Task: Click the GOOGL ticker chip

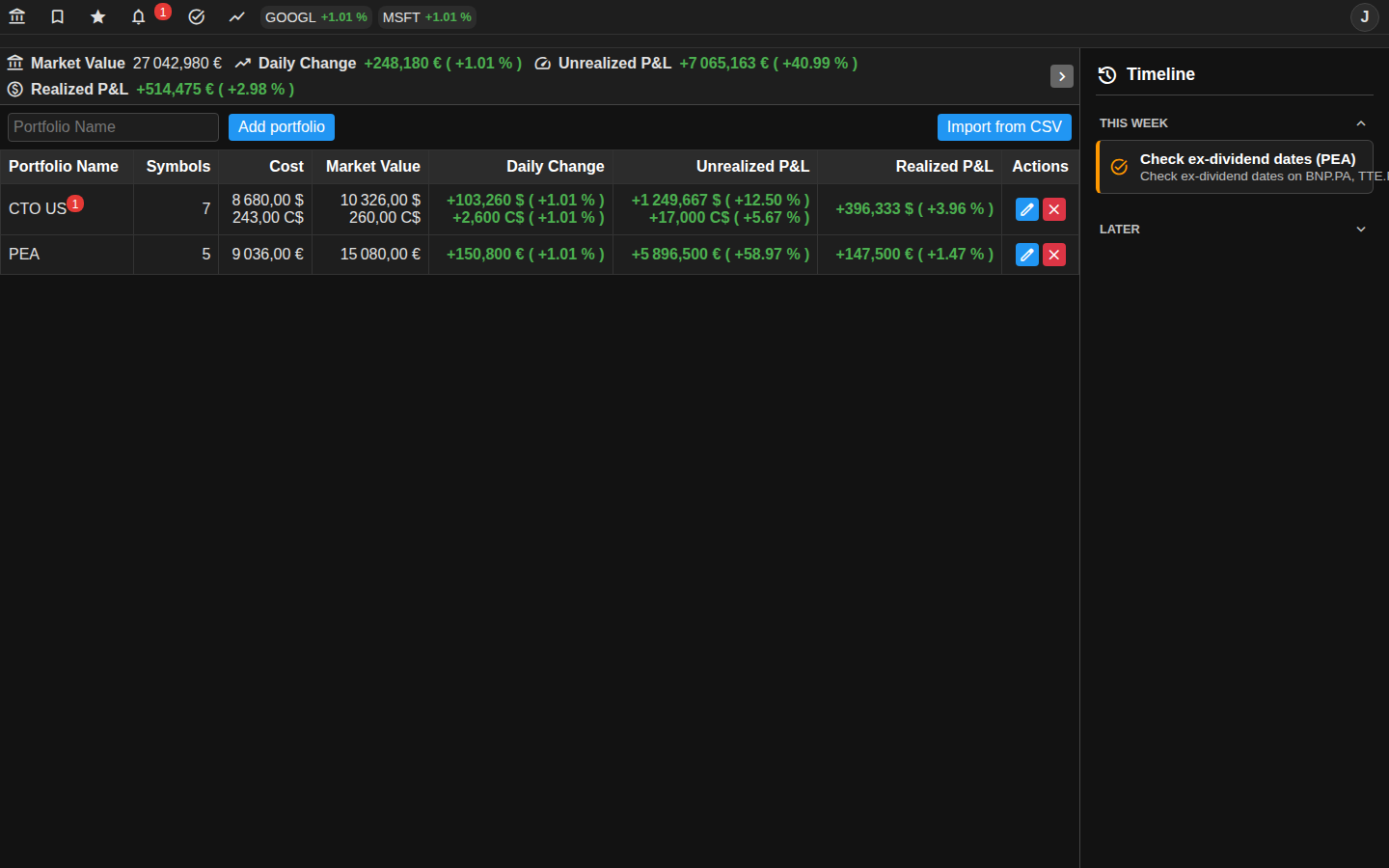Action: click(x=316, y=17)
